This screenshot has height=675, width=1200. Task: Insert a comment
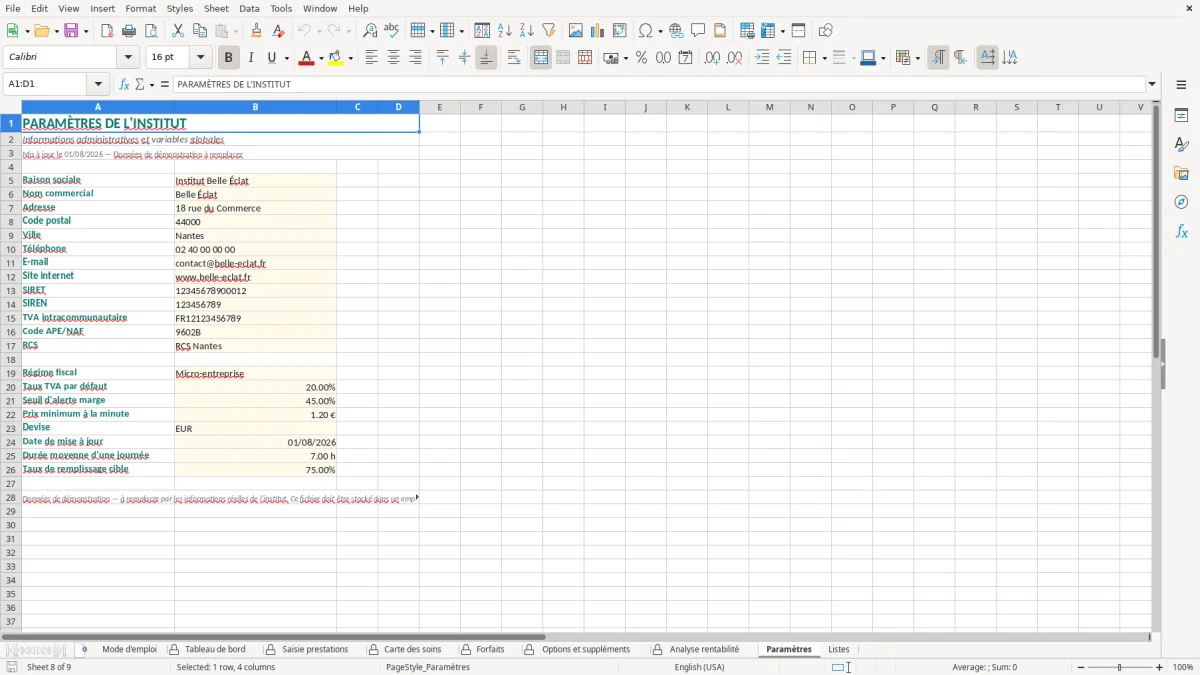point(698,31)
